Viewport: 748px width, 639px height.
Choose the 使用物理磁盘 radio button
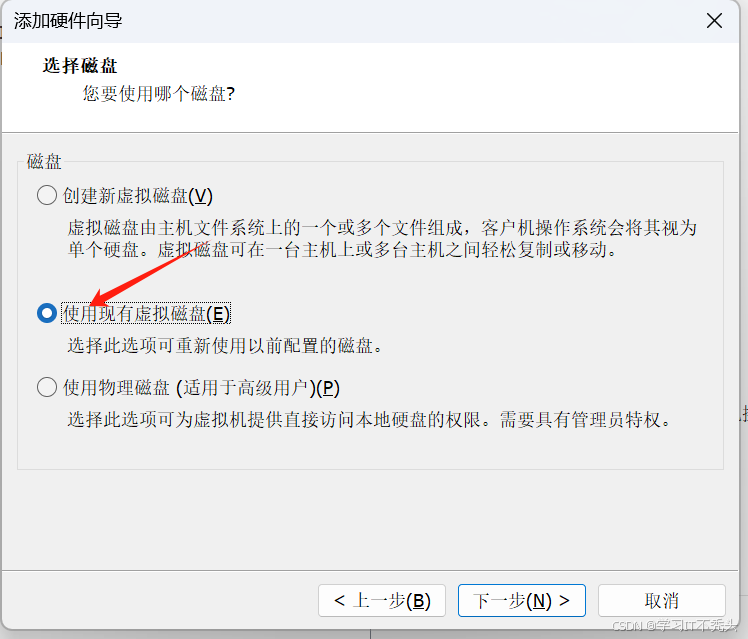pos(47,387)
